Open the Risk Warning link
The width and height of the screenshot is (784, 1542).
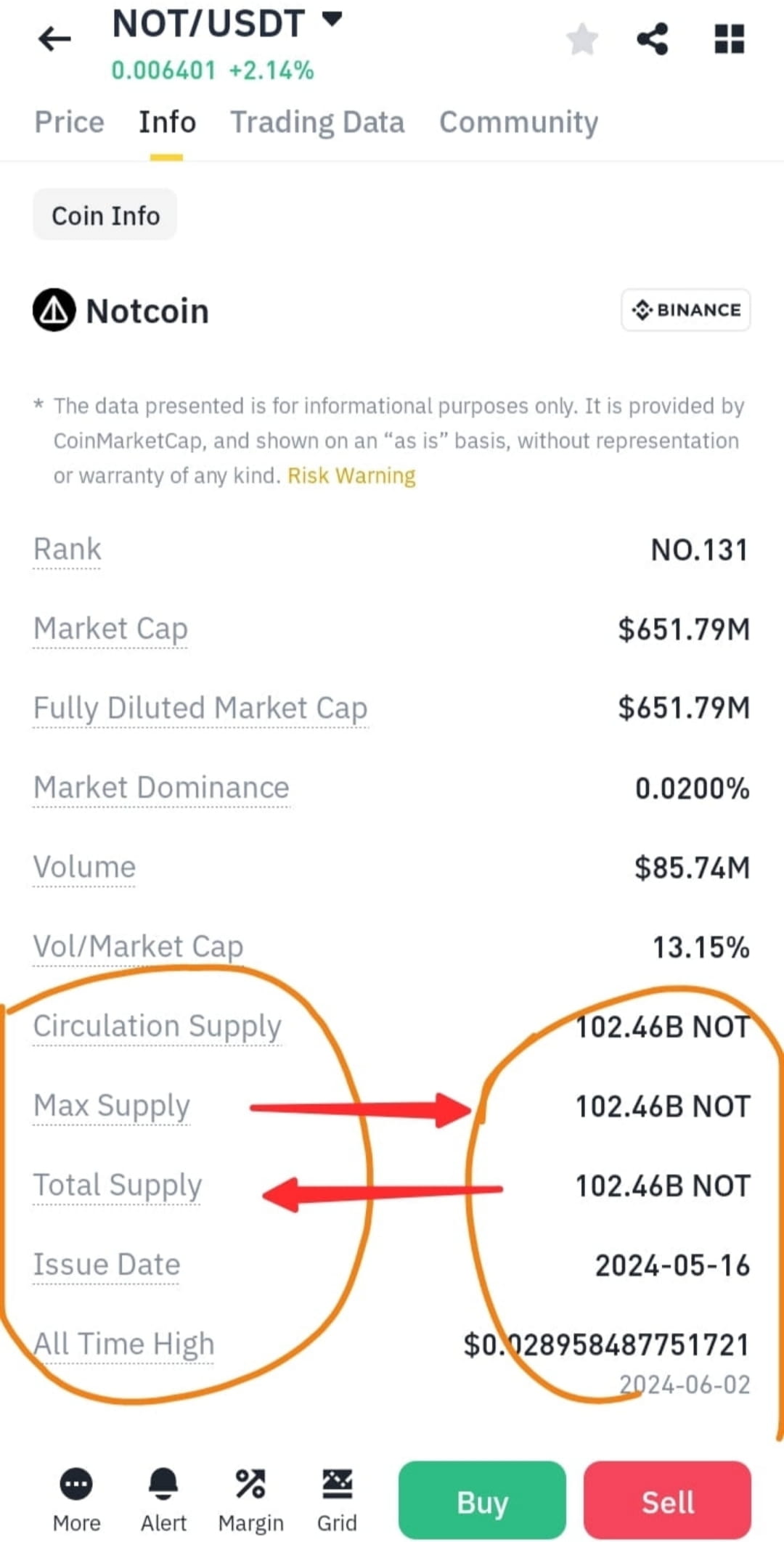[x=351, y=476]
